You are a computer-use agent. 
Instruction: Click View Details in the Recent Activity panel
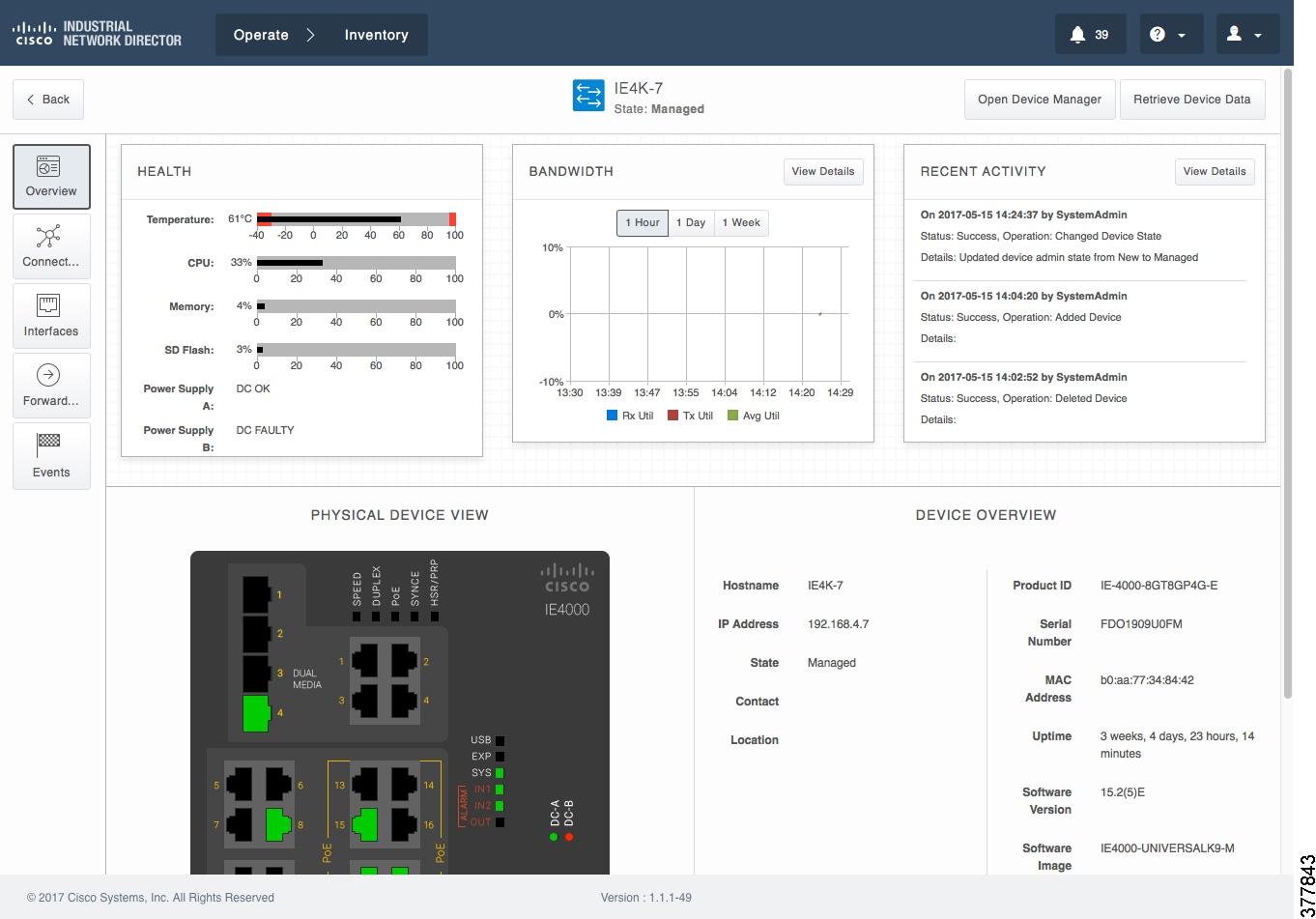coord(1215,171)
